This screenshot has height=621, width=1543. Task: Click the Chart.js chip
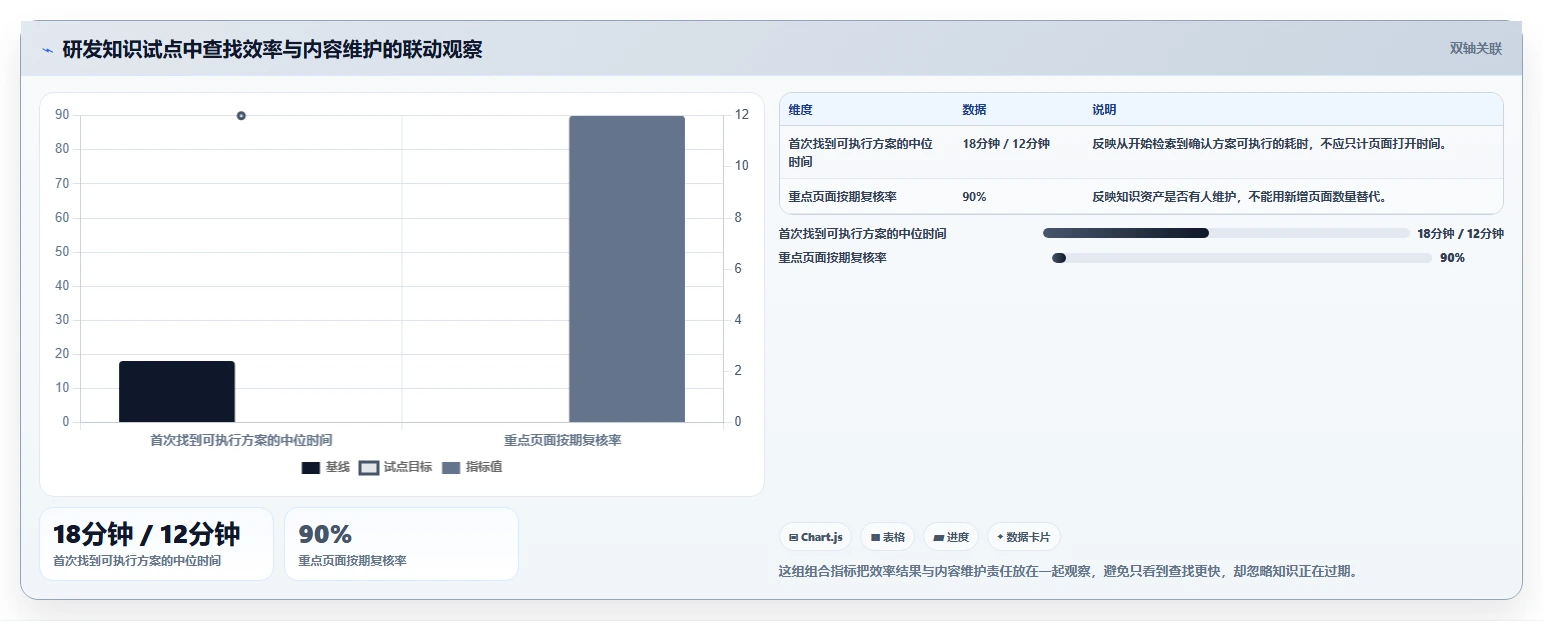pyautogui.click(x=816, y=537)
